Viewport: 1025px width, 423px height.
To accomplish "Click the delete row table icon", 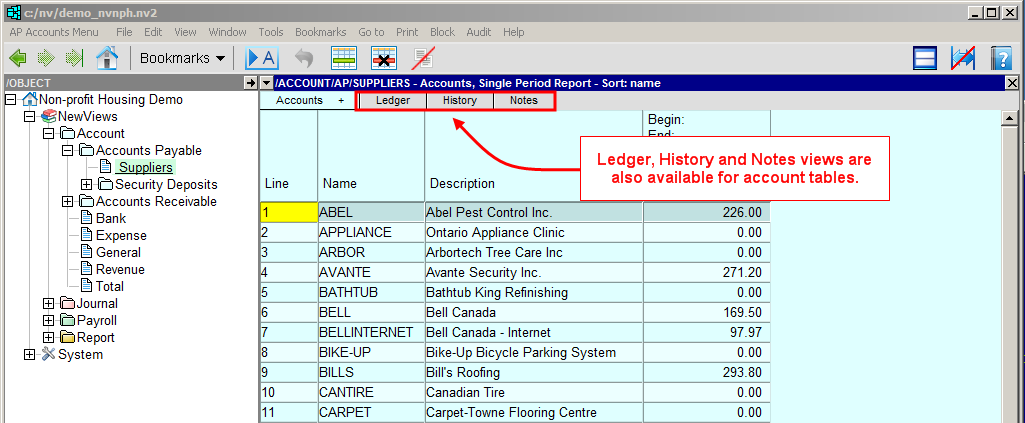I will [x=384, y=58].
